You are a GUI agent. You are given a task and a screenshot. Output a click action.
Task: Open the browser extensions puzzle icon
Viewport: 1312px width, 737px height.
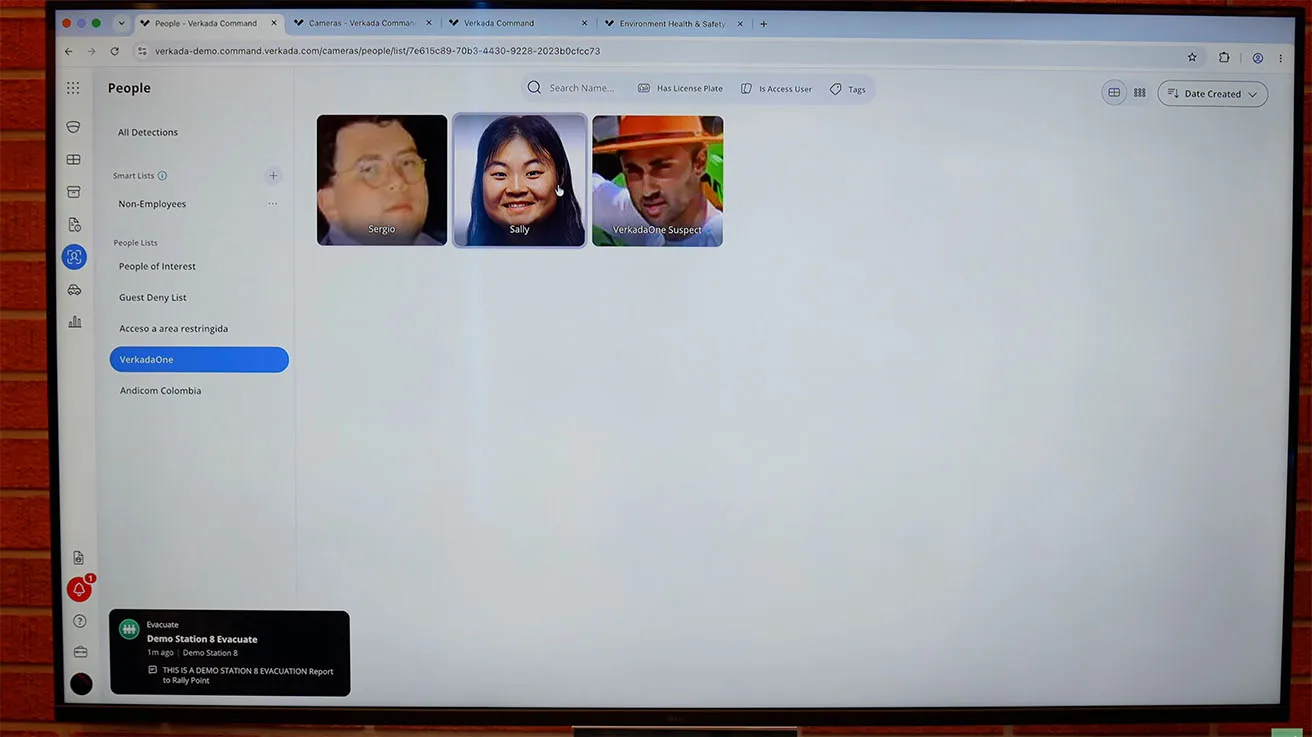tap(1224, 58)
